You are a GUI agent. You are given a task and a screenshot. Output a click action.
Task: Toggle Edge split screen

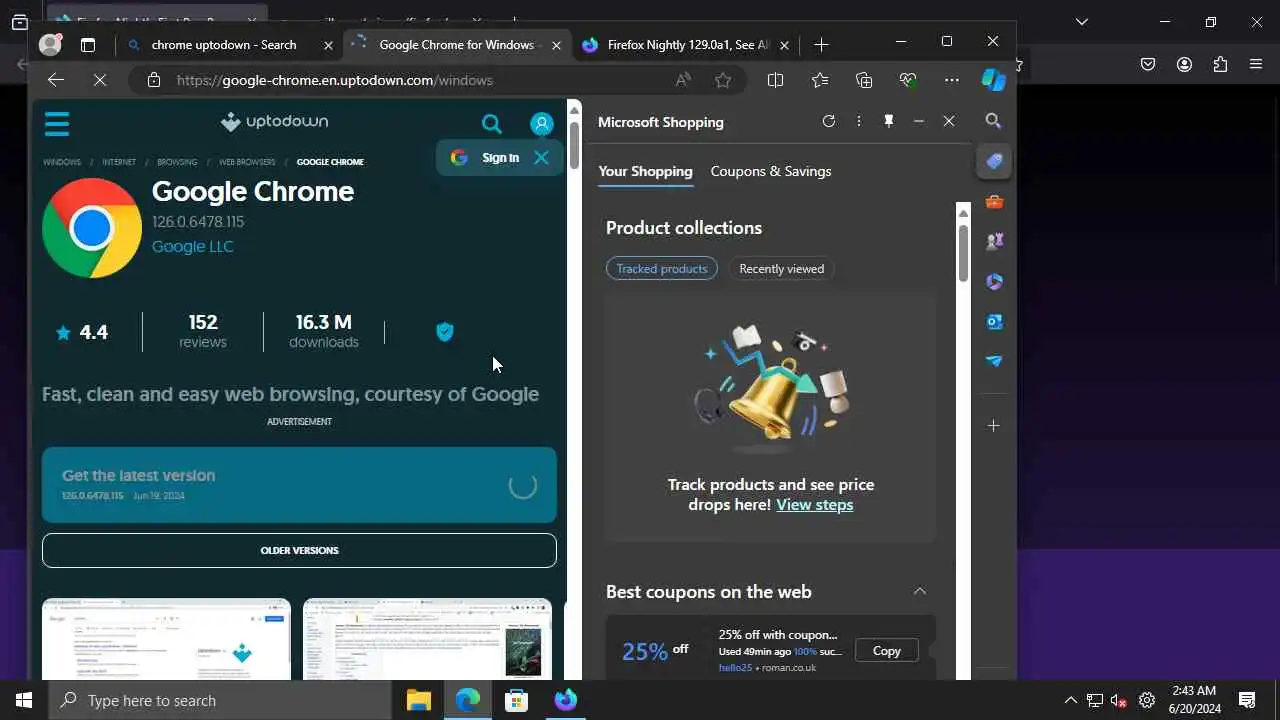pyautogui.click(x=775, y=80)
